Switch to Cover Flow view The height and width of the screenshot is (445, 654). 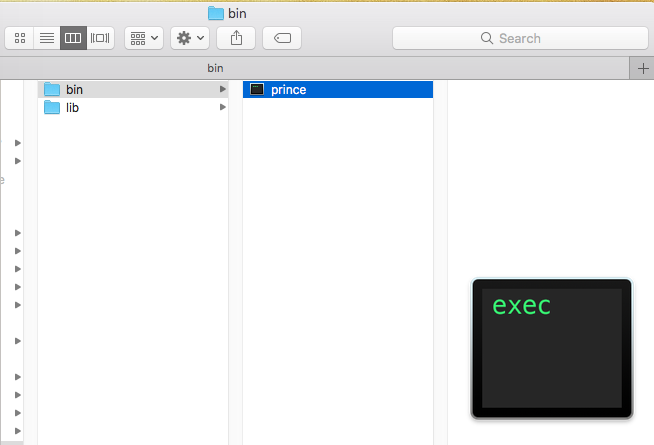tap(100, 38)
